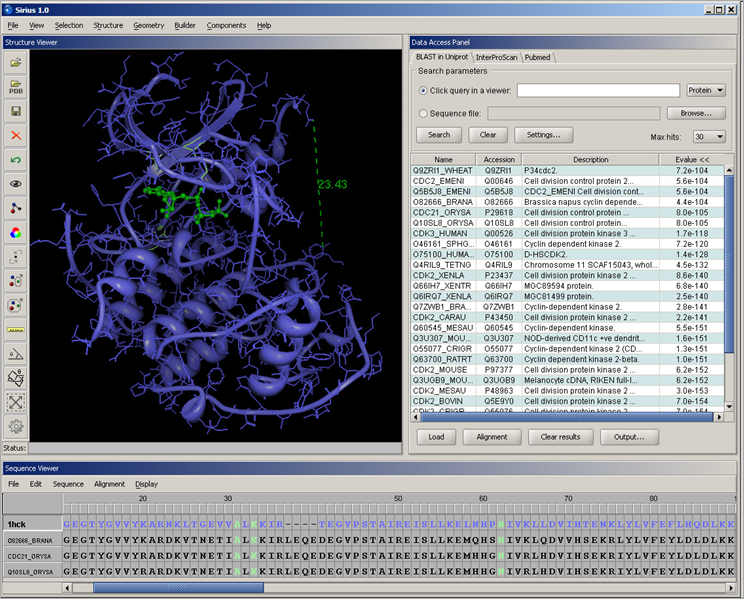Select the yellow ruler distance tool
Screen dimensions: 744x599
(16, 329)
